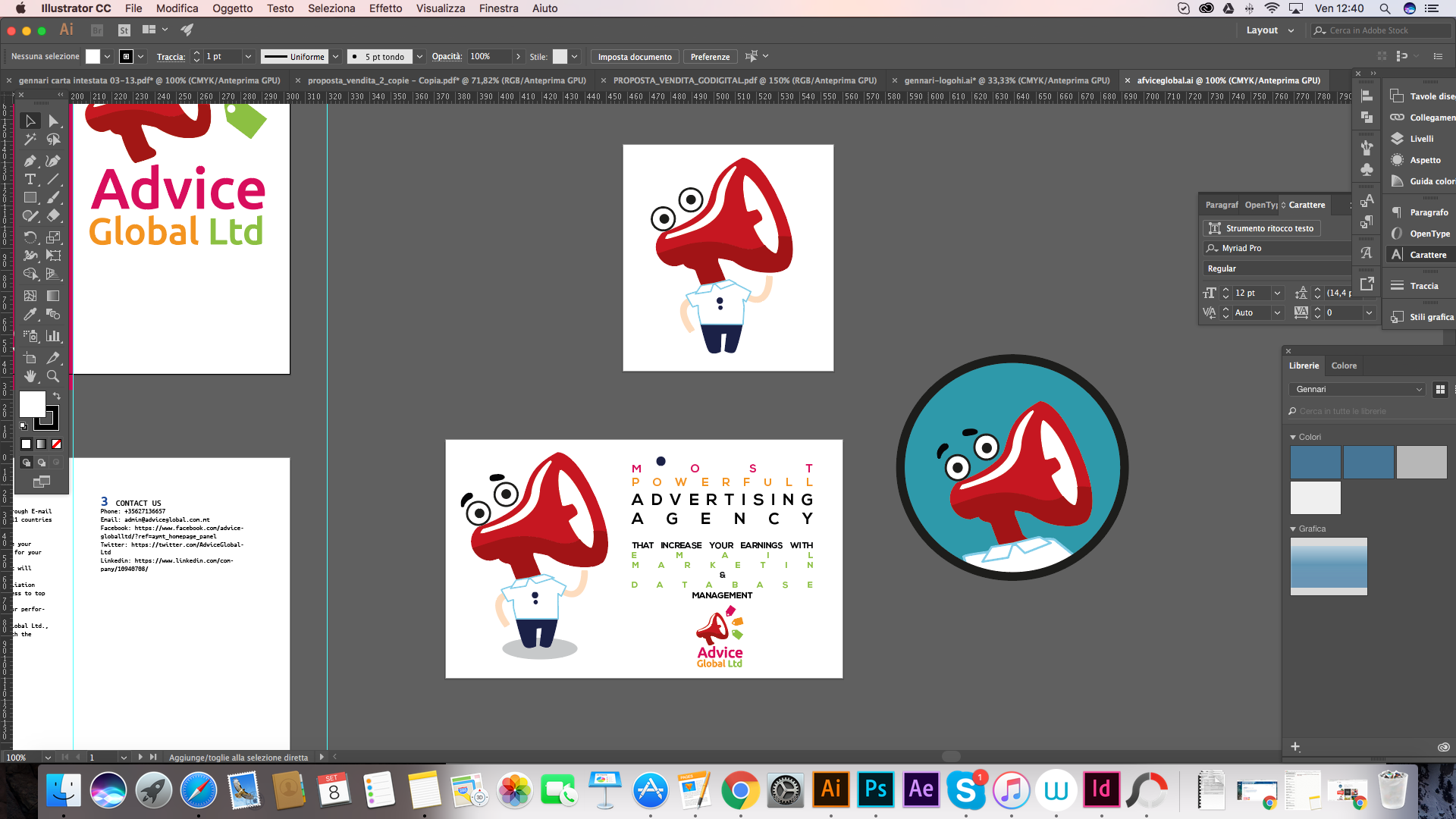Click the Imposta documento button
This screenshot has height=819, width=1456.
tap(635, 57)
